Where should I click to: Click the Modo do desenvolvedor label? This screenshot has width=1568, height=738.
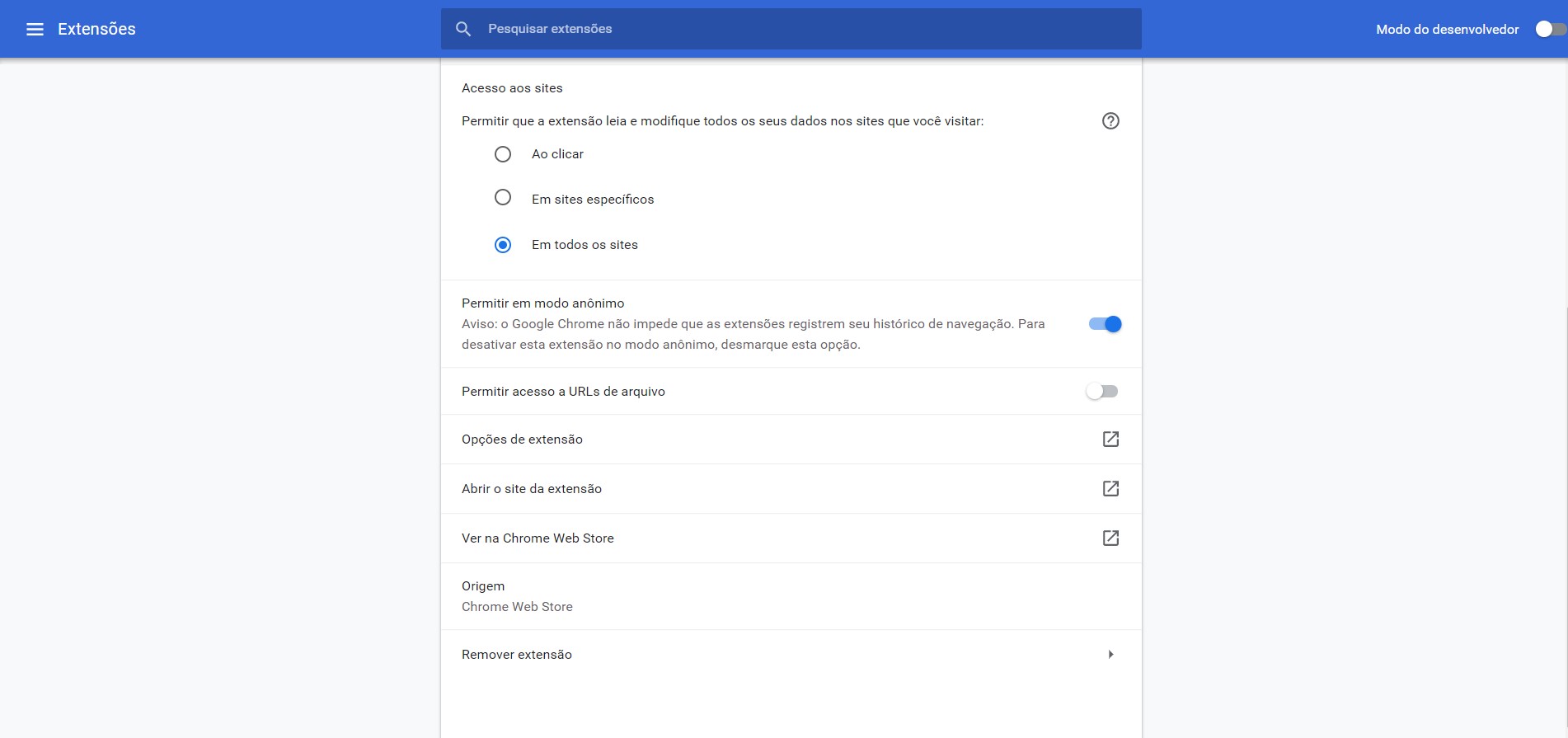[x=1447, y=30]
